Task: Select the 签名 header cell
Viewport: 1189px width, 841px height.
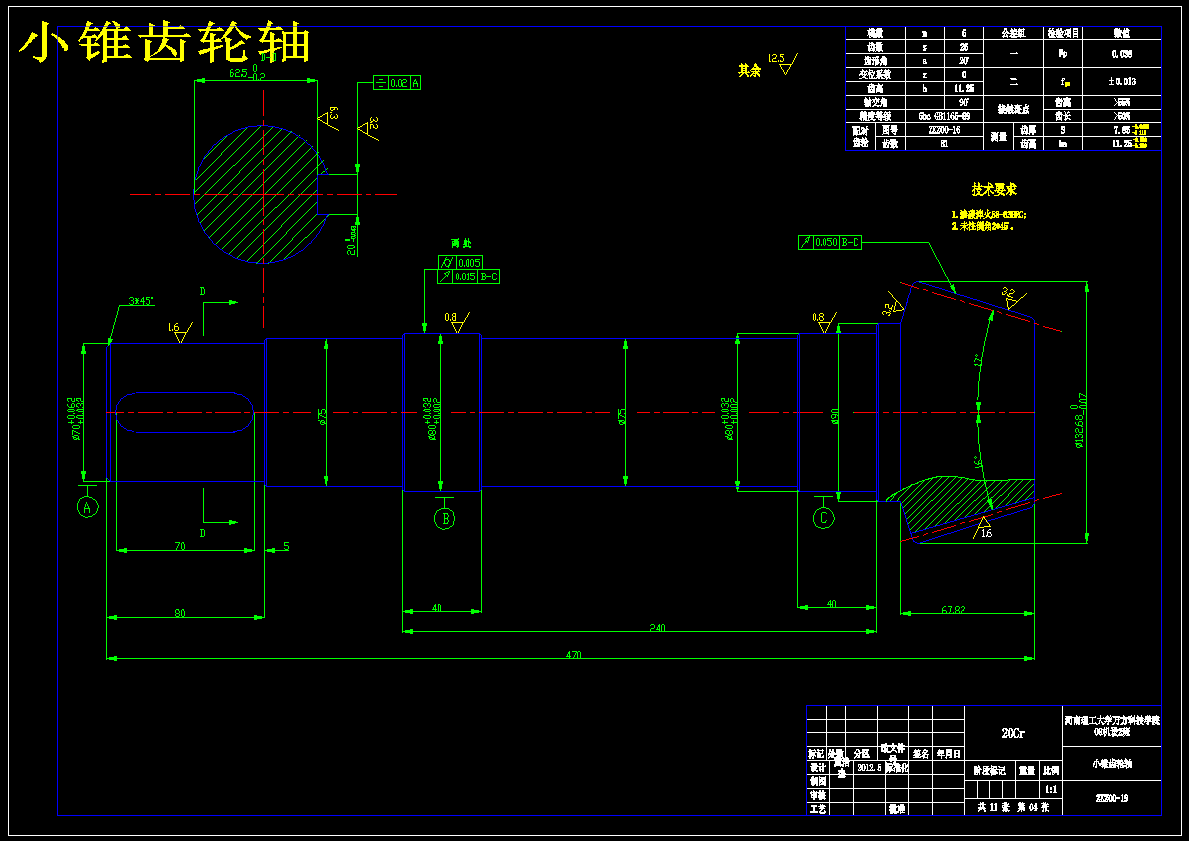Action: (921, 755)
